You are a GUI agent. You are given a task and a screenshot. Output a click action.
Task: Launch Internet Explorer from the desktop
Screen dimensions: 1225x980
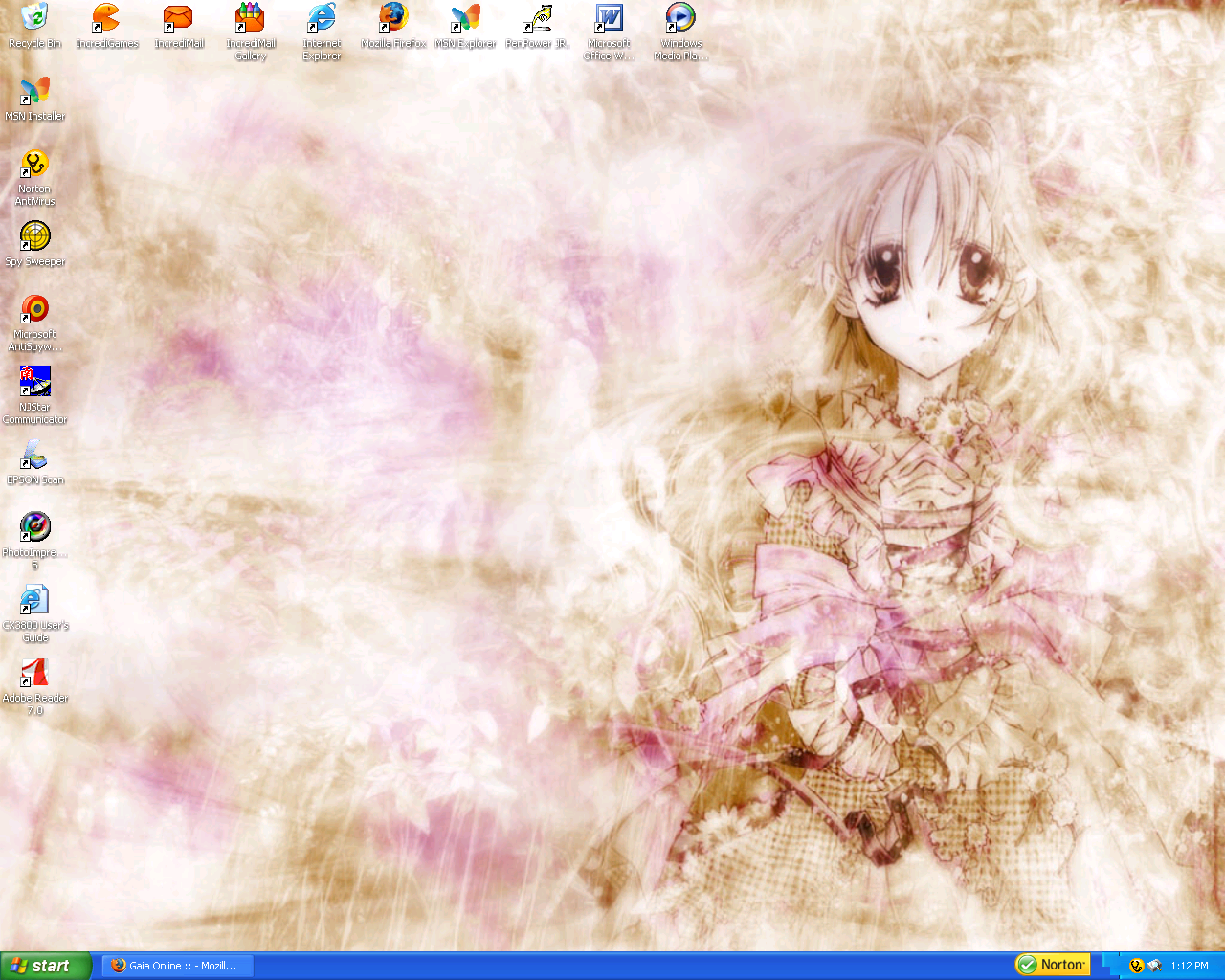tap(322, 31)
